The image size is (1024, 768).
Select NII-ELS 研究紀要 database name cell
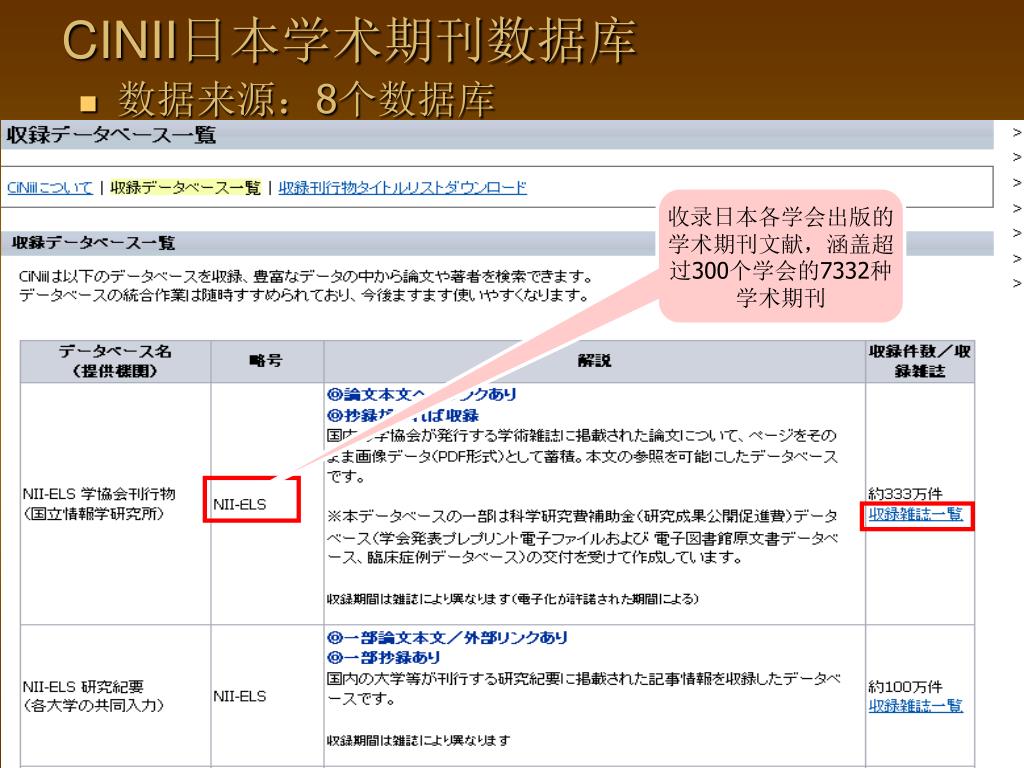tap(115, 696)
